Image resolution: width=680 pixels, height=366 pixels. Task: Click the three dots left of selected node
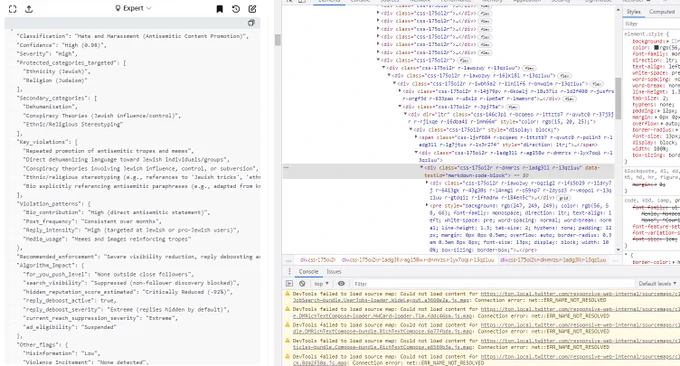(286, 167)
